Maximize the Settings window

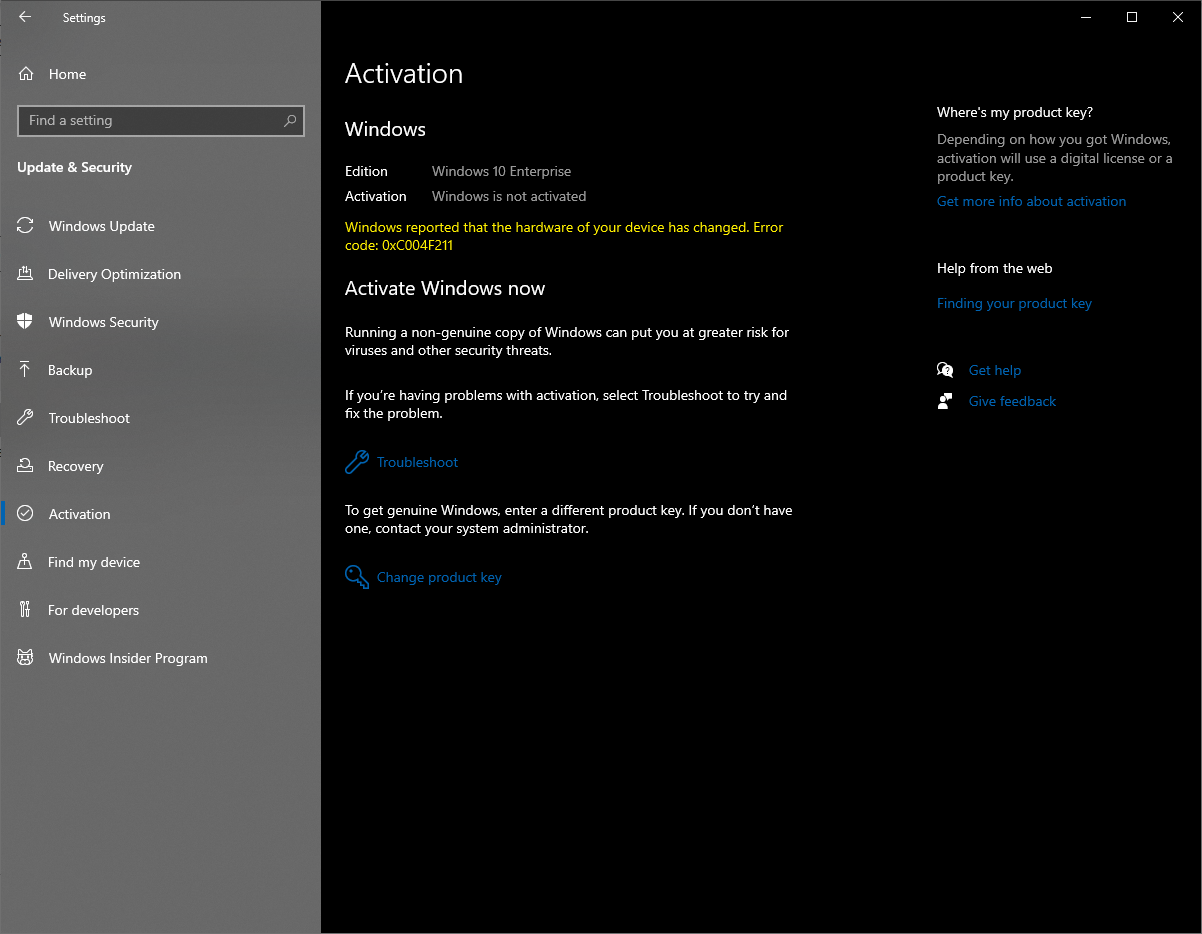point(1132,17)
